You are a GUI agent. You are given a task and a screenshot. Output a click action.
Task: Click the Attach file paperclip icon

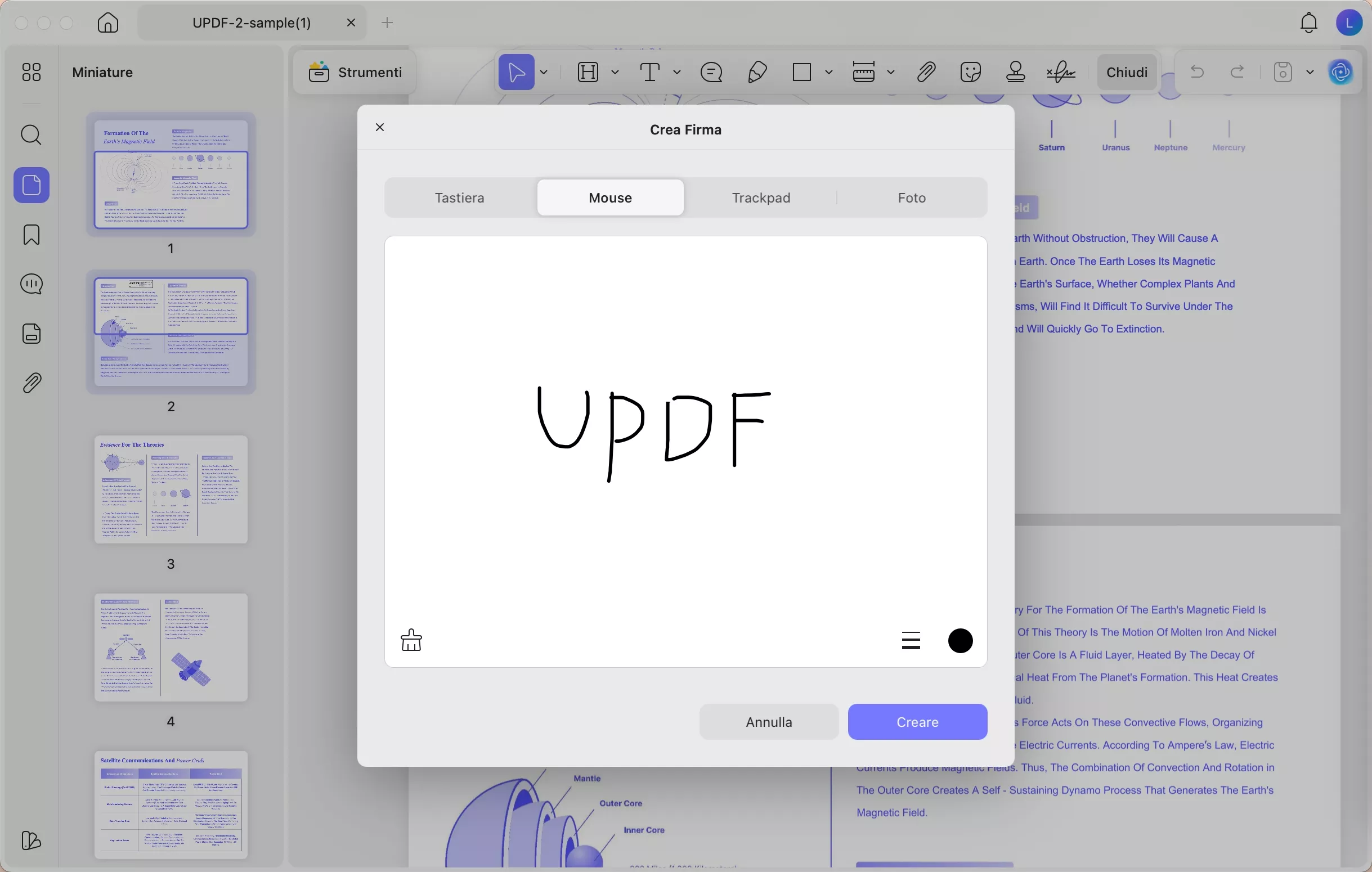[926, 71]
